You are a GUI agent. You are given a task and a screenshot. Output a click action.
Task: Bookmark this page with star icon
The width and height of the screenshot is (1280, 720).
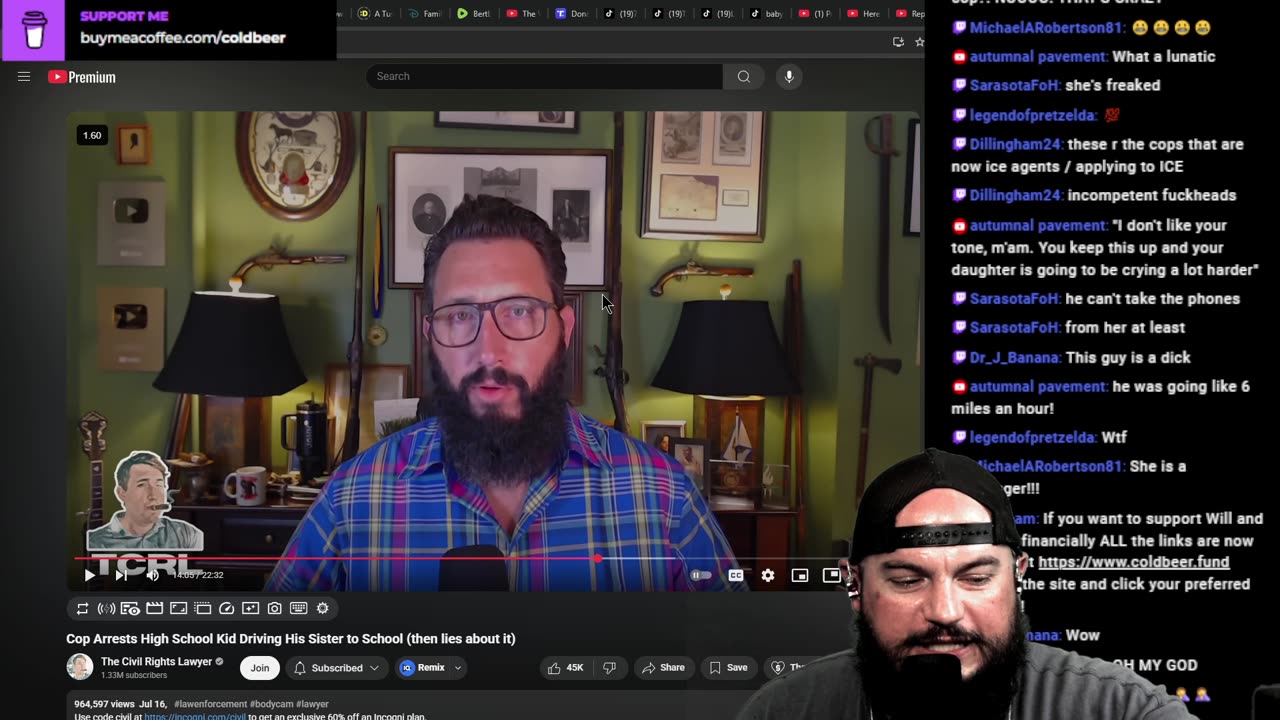[x=919, y=41]
